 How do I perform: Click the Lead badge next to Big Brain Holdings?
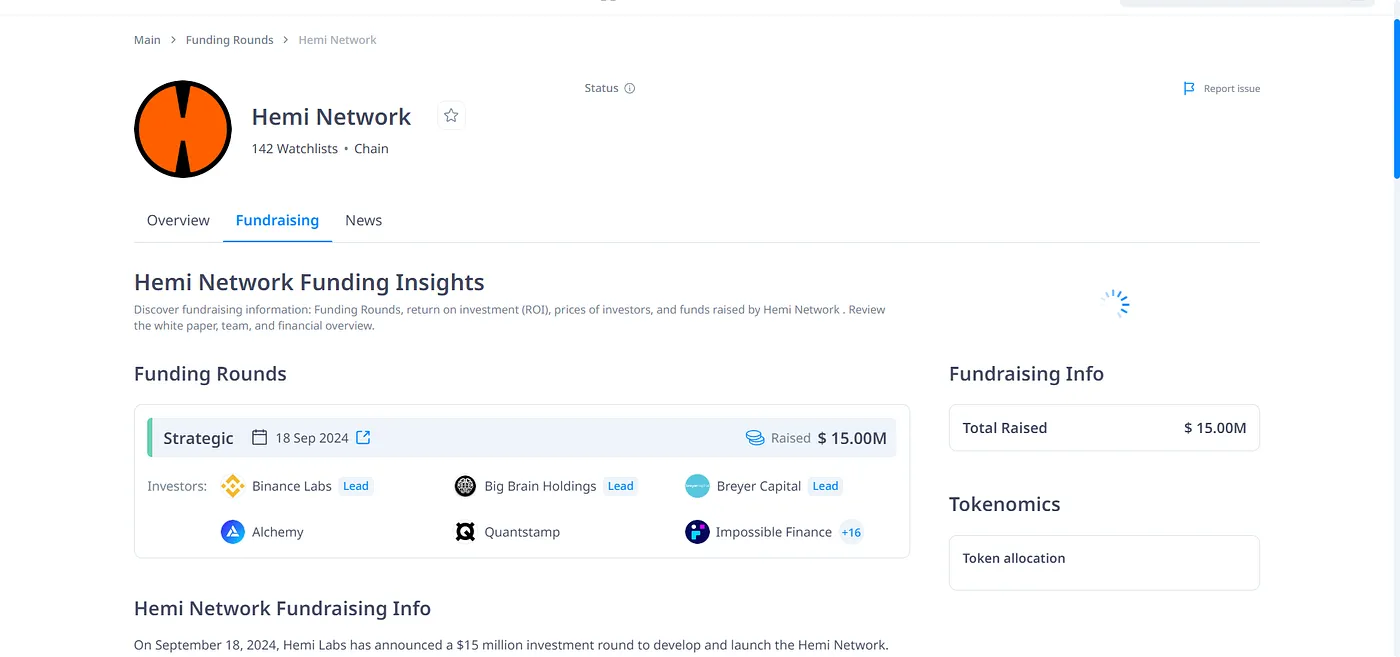pos(621,486)
